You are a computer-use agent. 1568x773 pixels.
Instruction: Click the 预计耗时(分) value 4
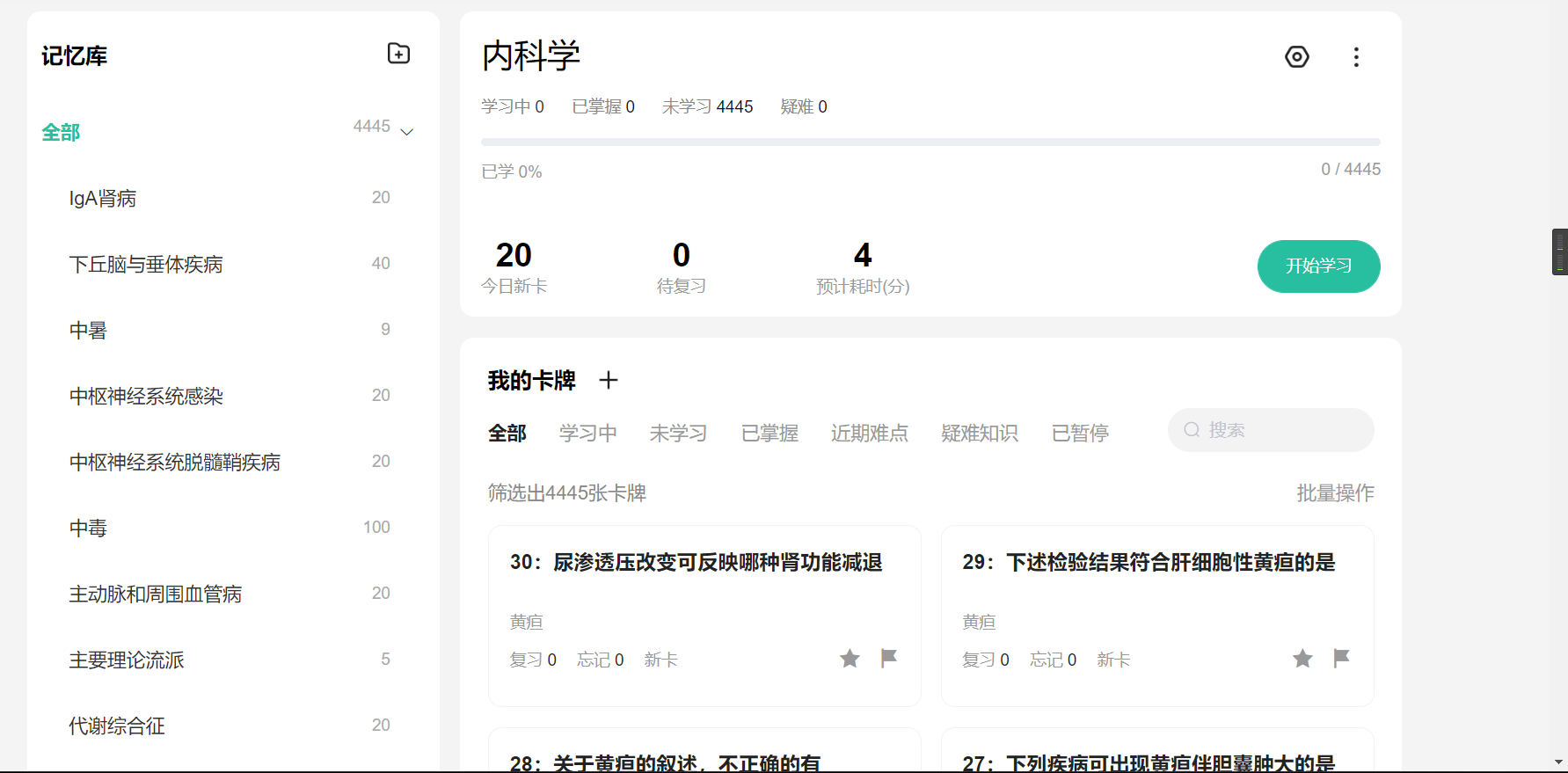point(863,255)
